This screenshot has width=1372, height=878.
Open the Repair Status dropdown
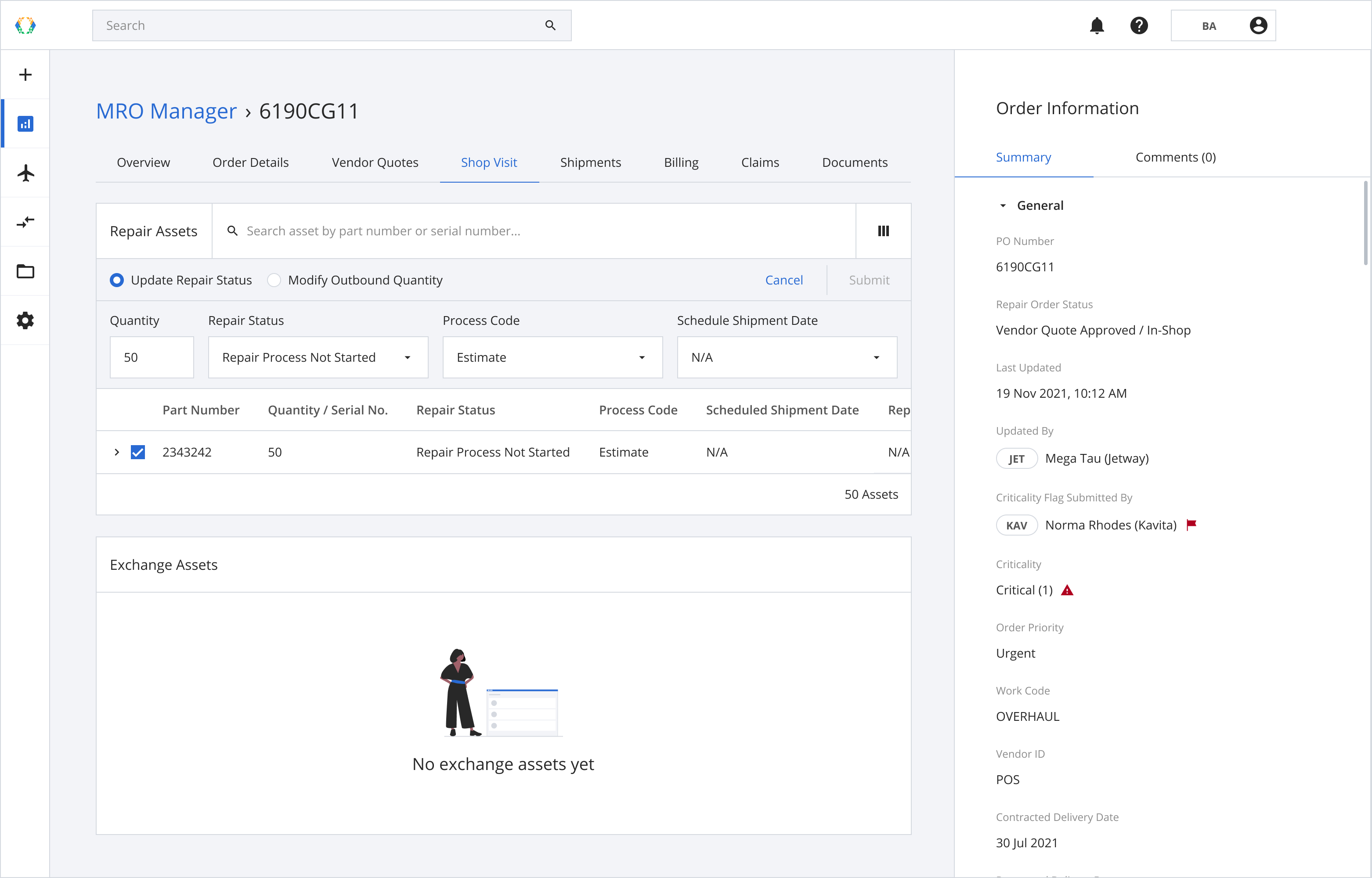[x=318, y=357]
